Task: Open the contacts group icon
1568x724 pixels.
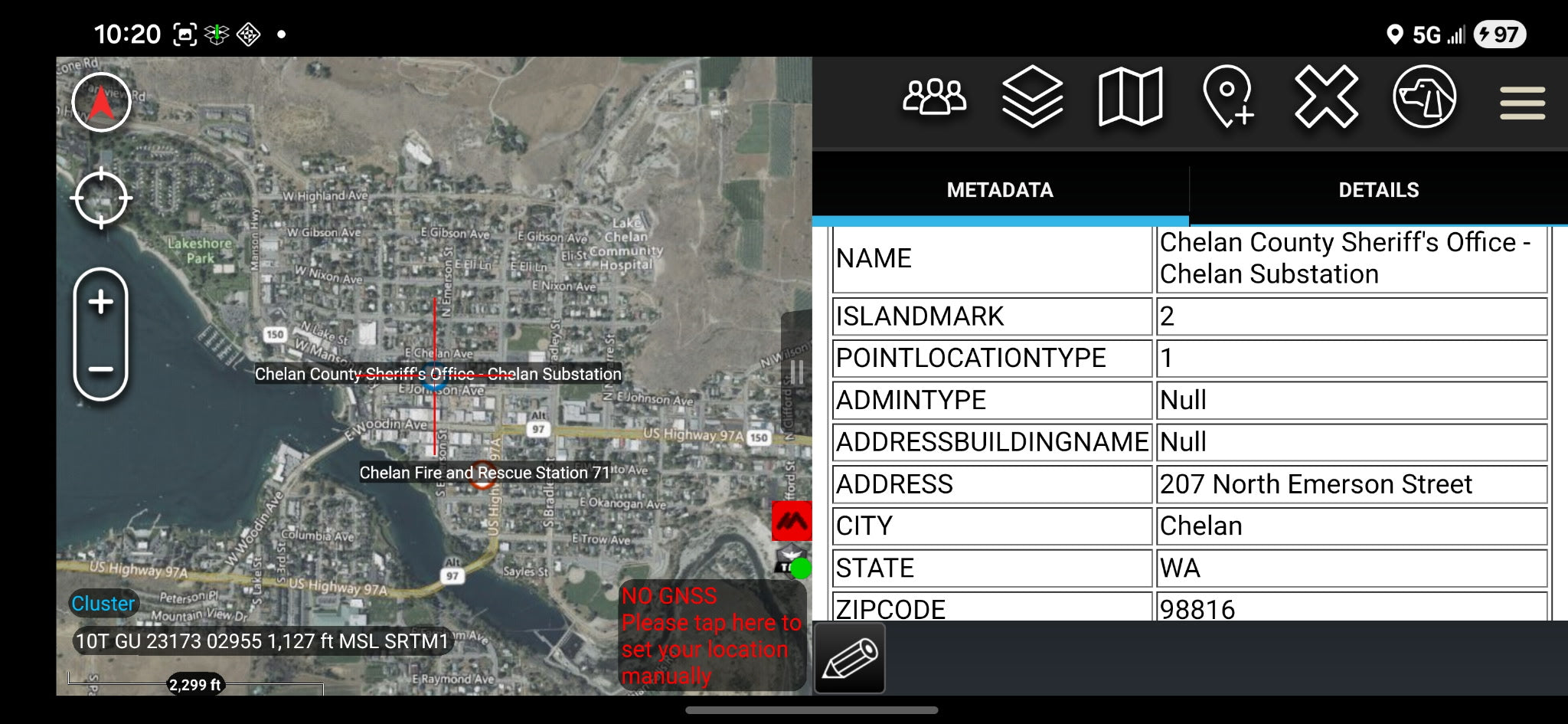Action: (x=934, y=97)
